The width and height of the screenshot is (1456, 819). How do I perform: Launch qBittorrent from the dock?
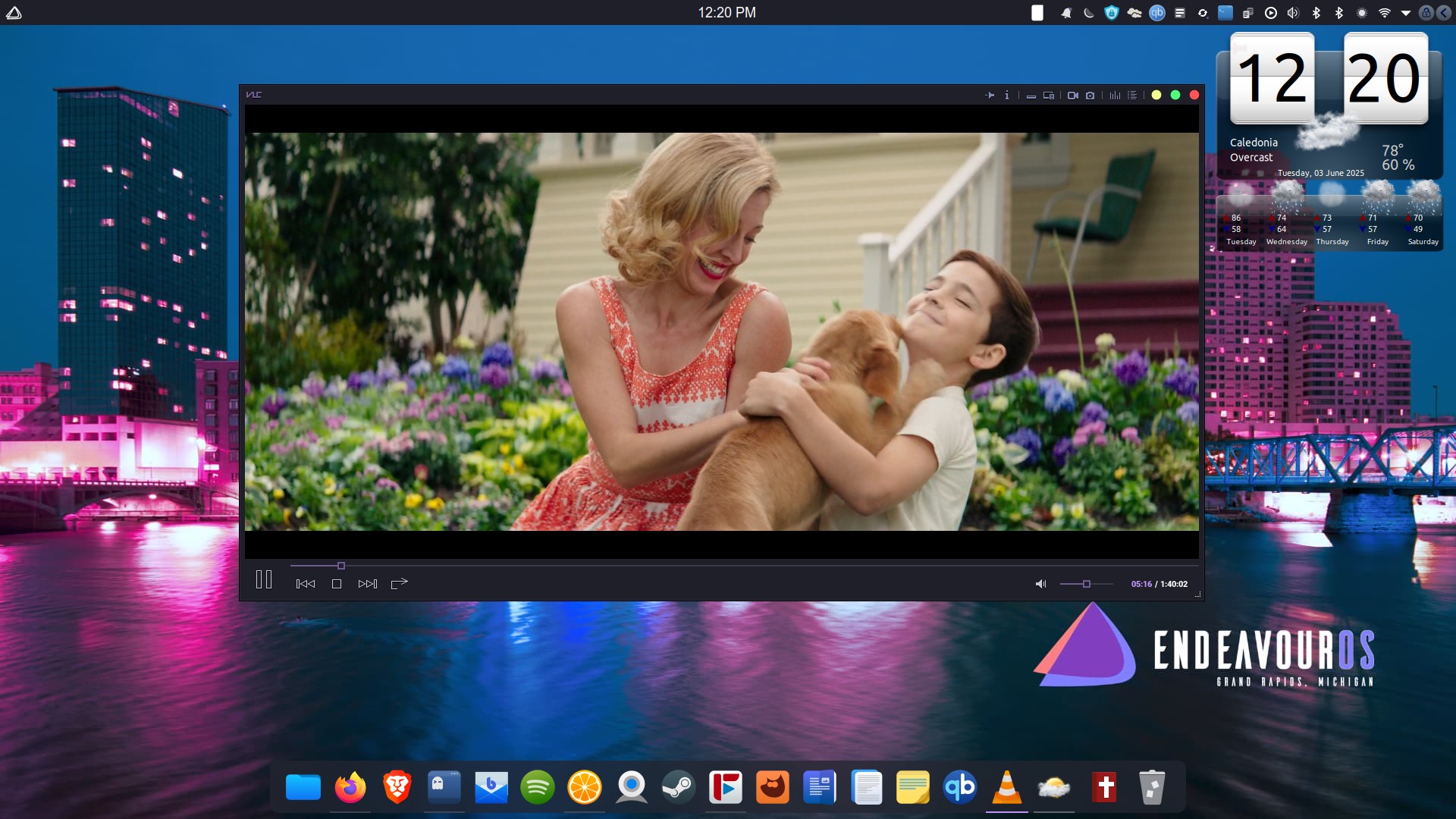pos(960,787)
